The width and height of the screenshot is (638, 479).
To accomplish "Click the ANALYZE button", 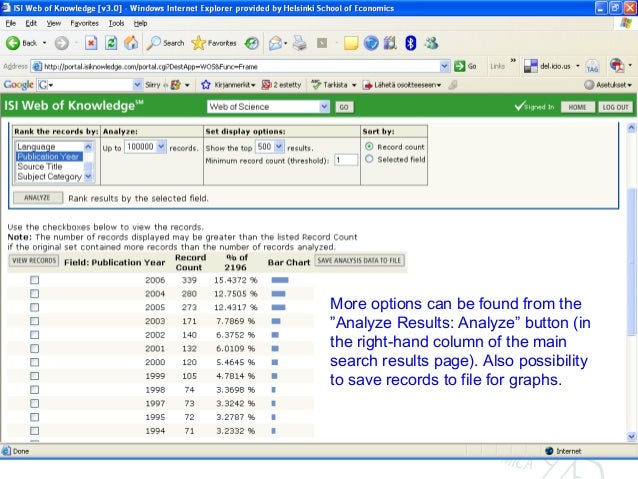I will coord(38,198).
